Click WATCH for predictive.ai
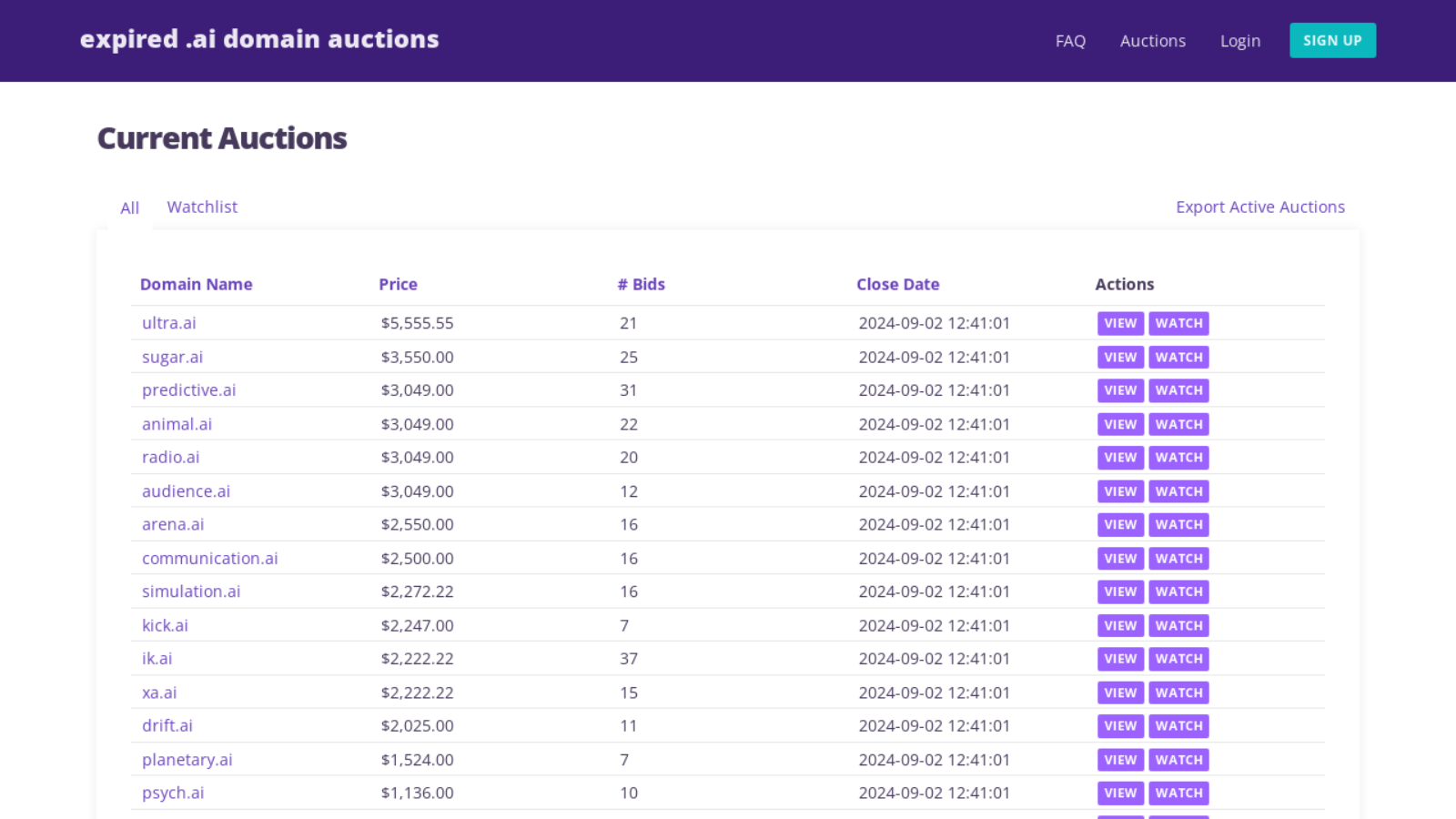1456x819 pixels. pyautogui.click(x=1178, y=390)
